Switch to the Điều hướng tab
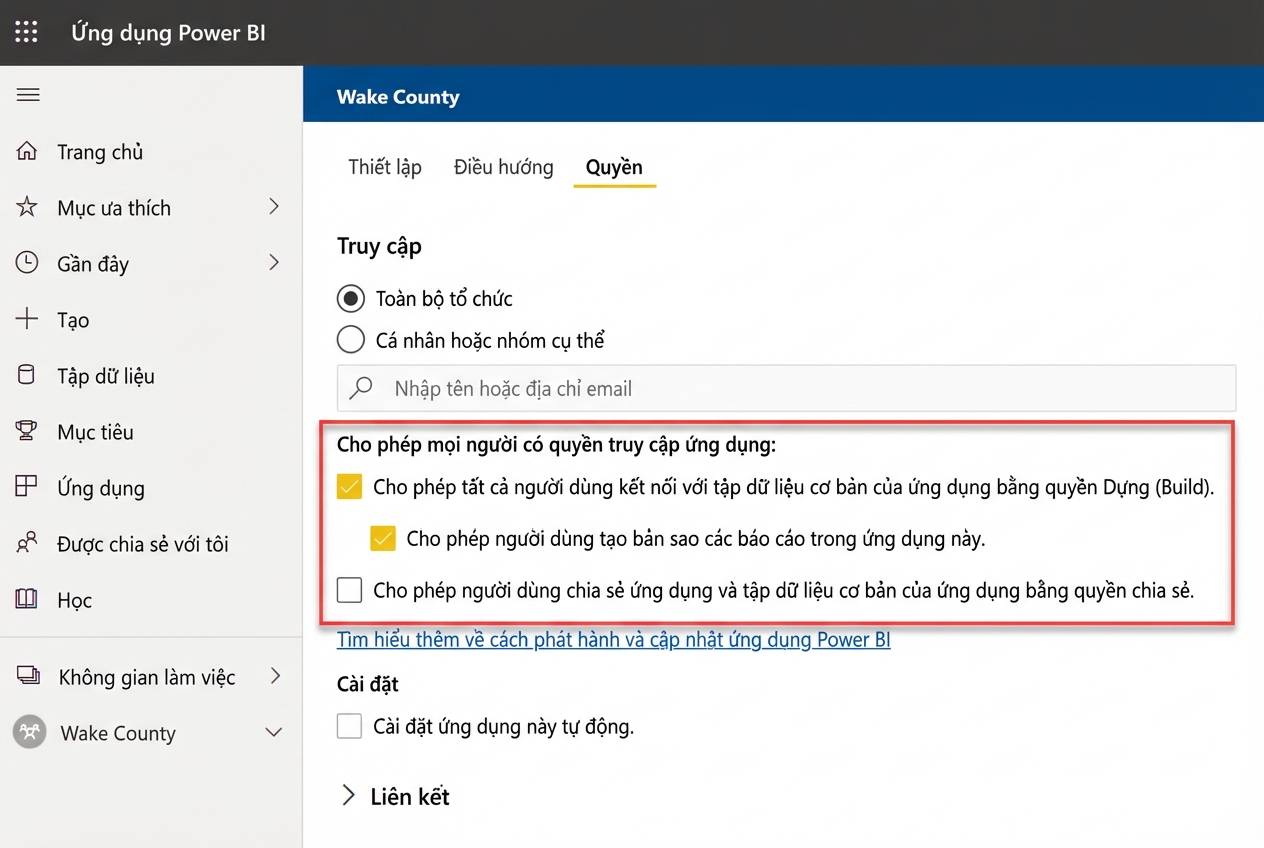1264x848 pixels. (x=503, y=167)
